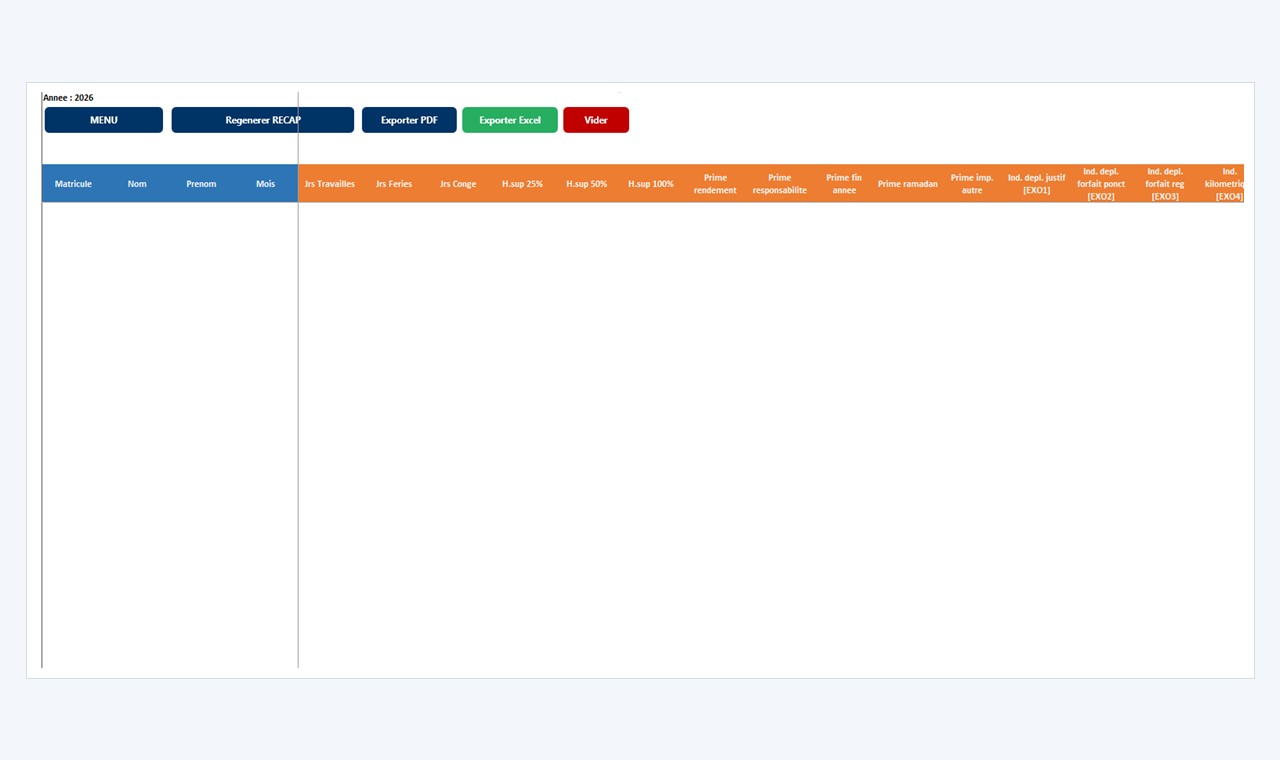Select the Jrs Feries column header
Screen dimensions: 1280x760
point(394,184)
